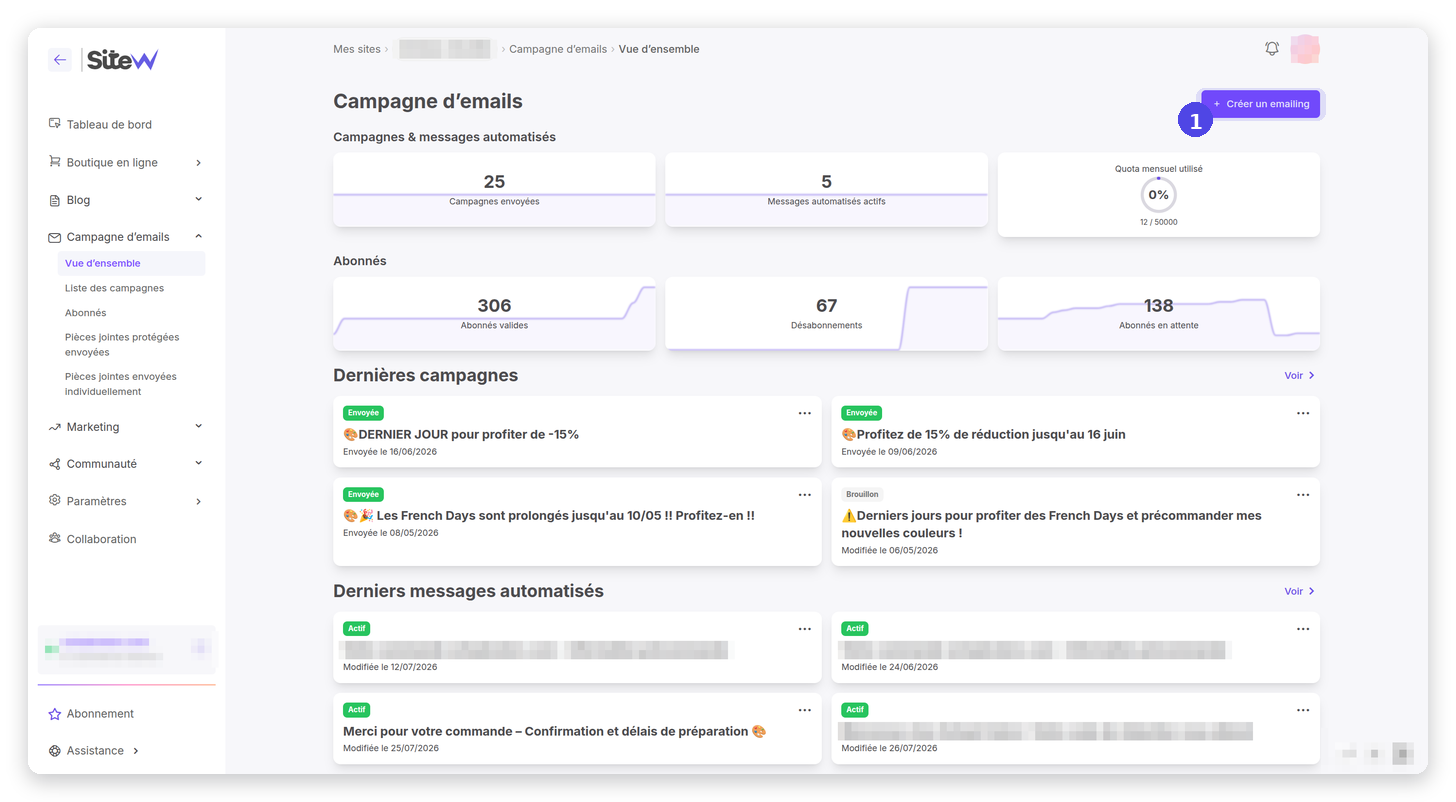
Task: Open options for Profitez de 15% campaign
Action: click(1303, 413)
